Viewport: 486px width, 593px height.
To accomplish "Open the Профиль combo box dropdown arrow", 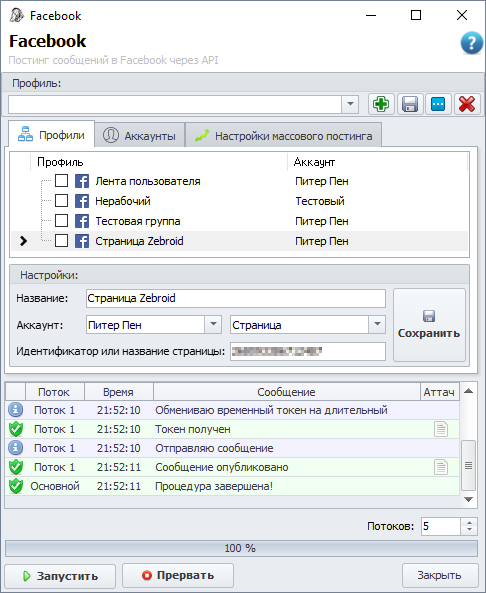I will click(350, 104).
